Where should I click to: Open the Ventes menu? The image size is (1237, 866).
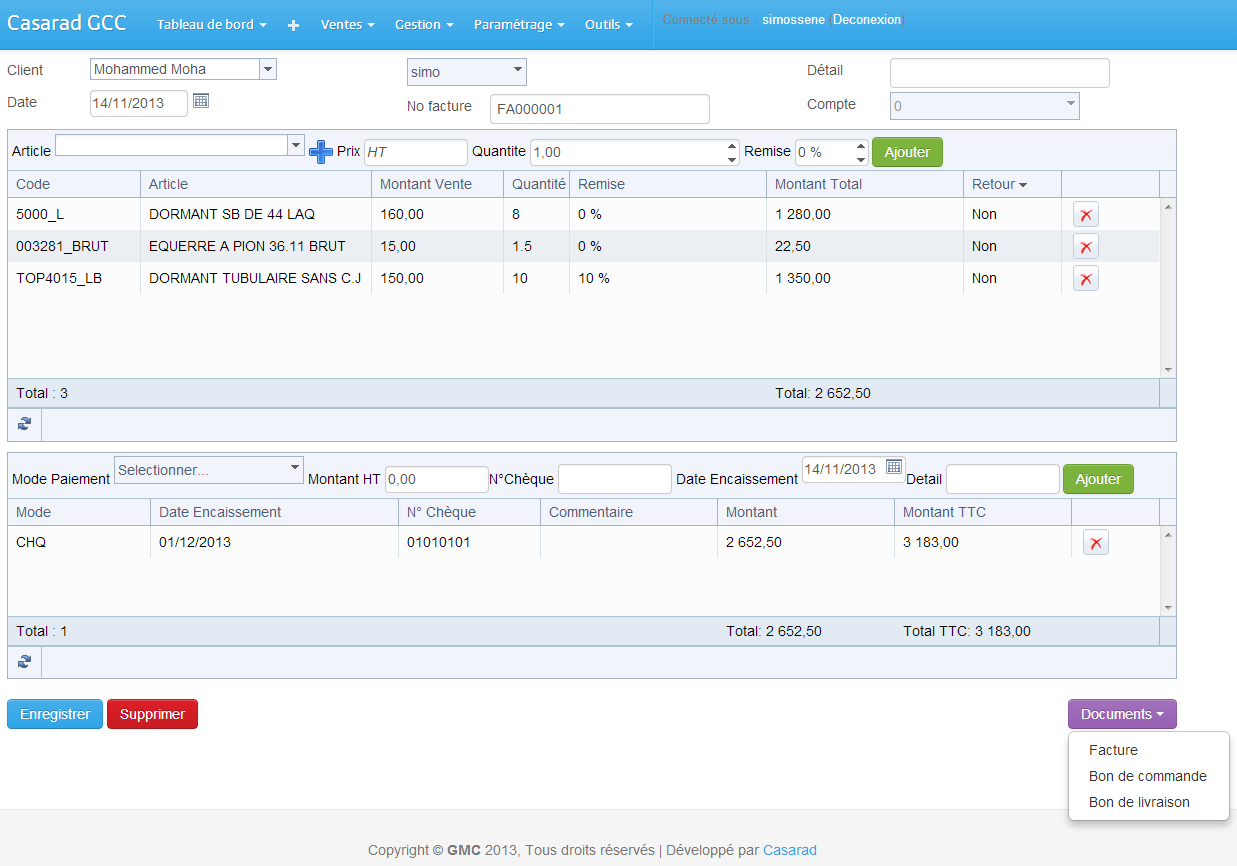348,25
